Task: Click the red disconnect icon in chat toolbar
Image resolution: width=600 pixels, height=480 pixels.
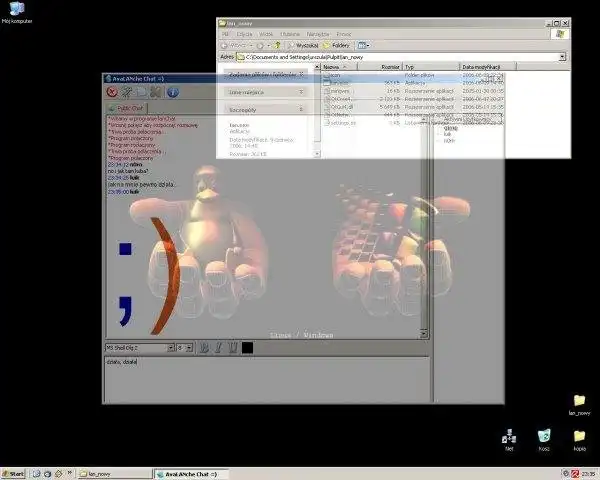Action: click(112, 92)
